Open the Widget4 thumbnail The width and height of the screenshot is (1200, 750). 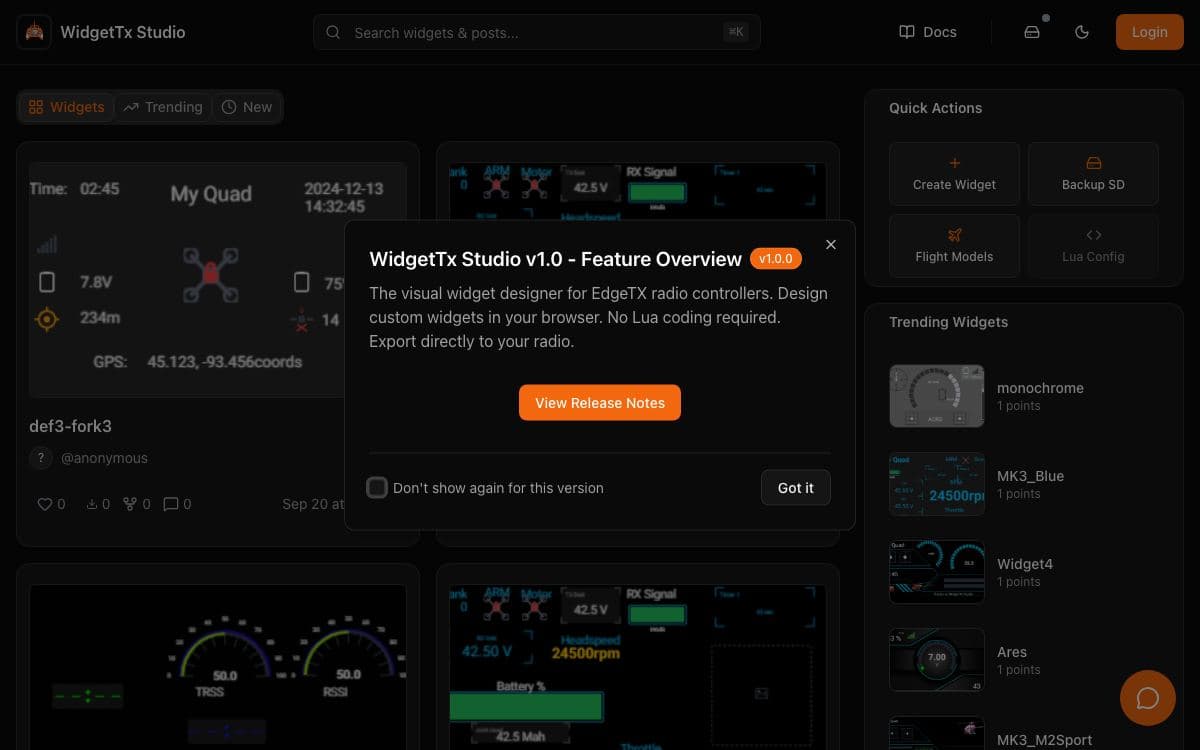pos(937,572)
